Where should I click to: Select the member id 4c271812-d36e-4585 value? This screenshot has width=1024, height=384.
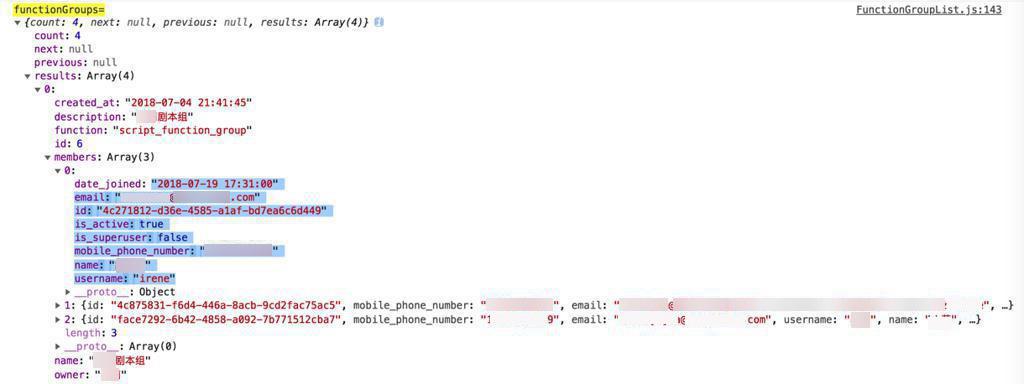click(212, 211)
